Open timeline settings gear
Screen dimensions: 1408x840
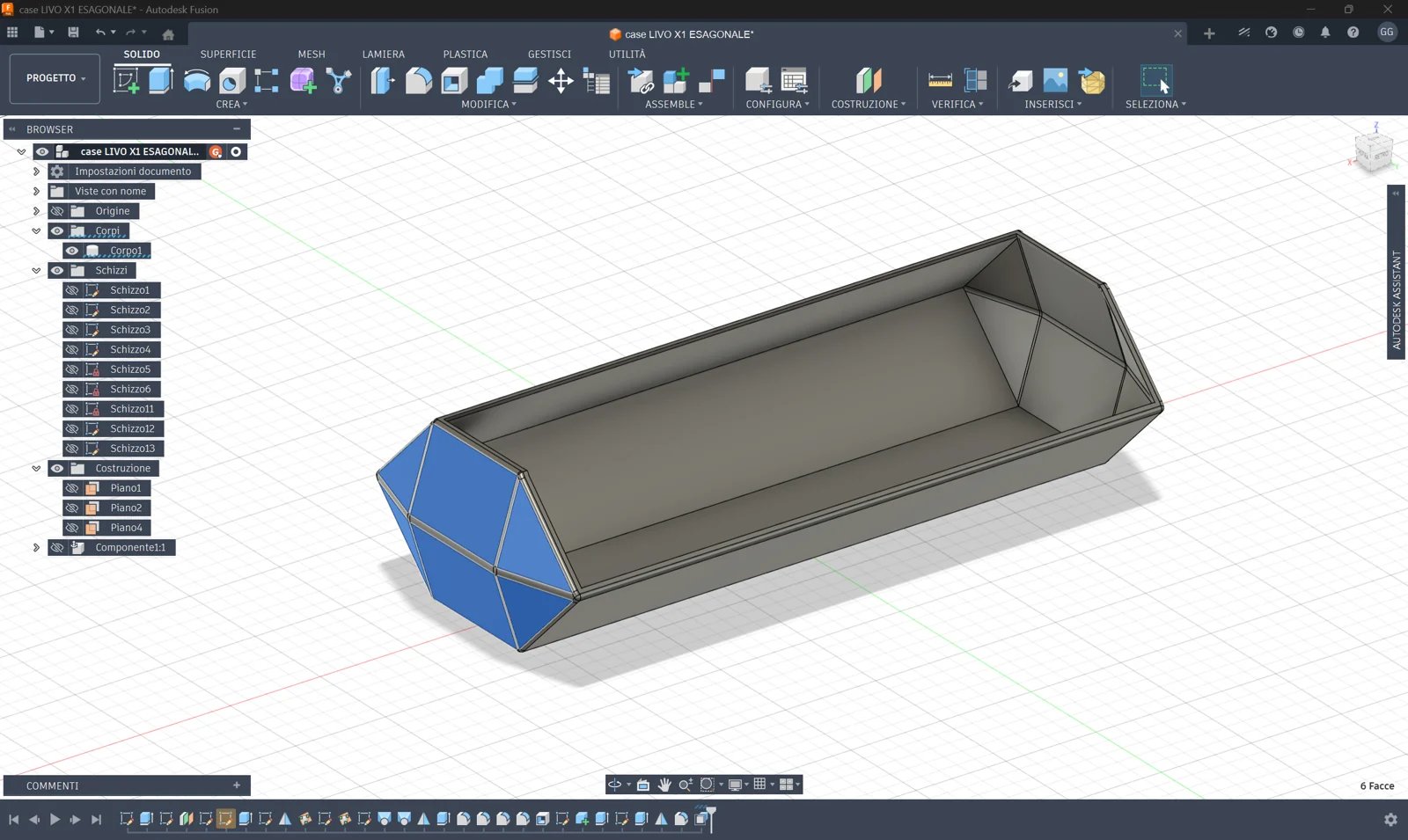[x=1390, y=820]
